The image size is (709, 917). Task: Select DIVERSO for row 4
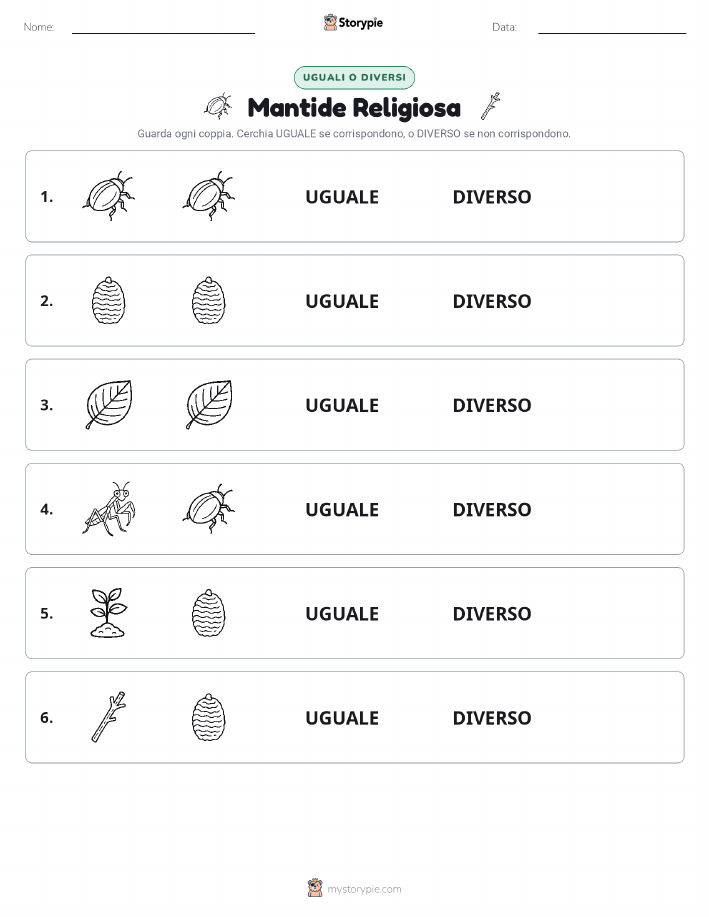coord(492,509)
